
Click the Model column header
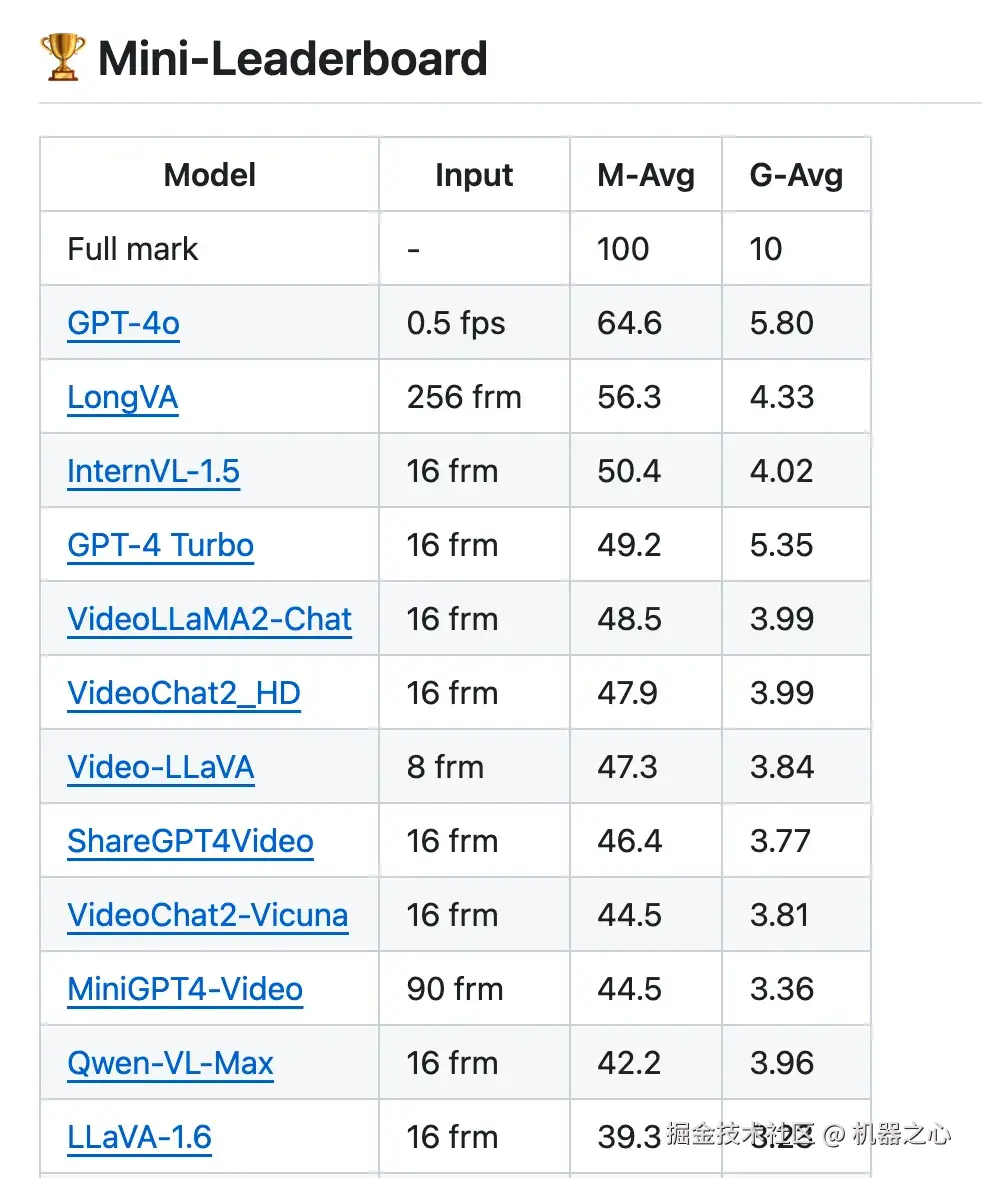(x=210, y=176)
